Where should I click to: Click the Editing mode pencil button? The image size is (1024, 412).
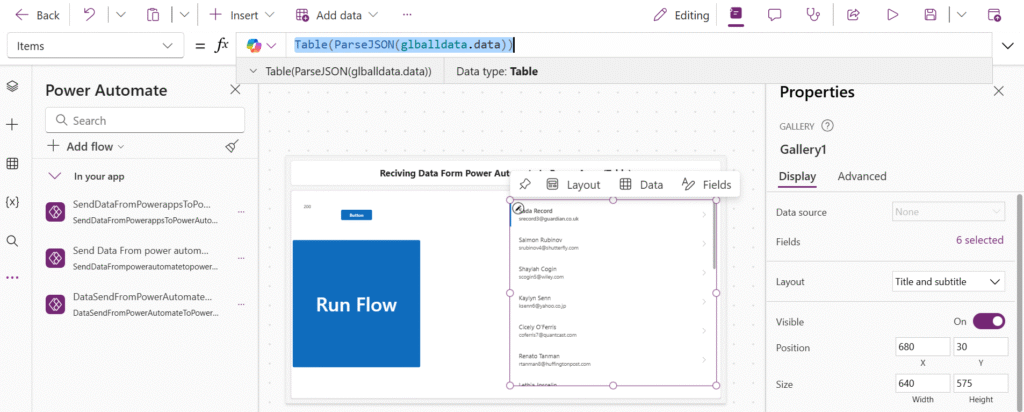click(681, 15)
